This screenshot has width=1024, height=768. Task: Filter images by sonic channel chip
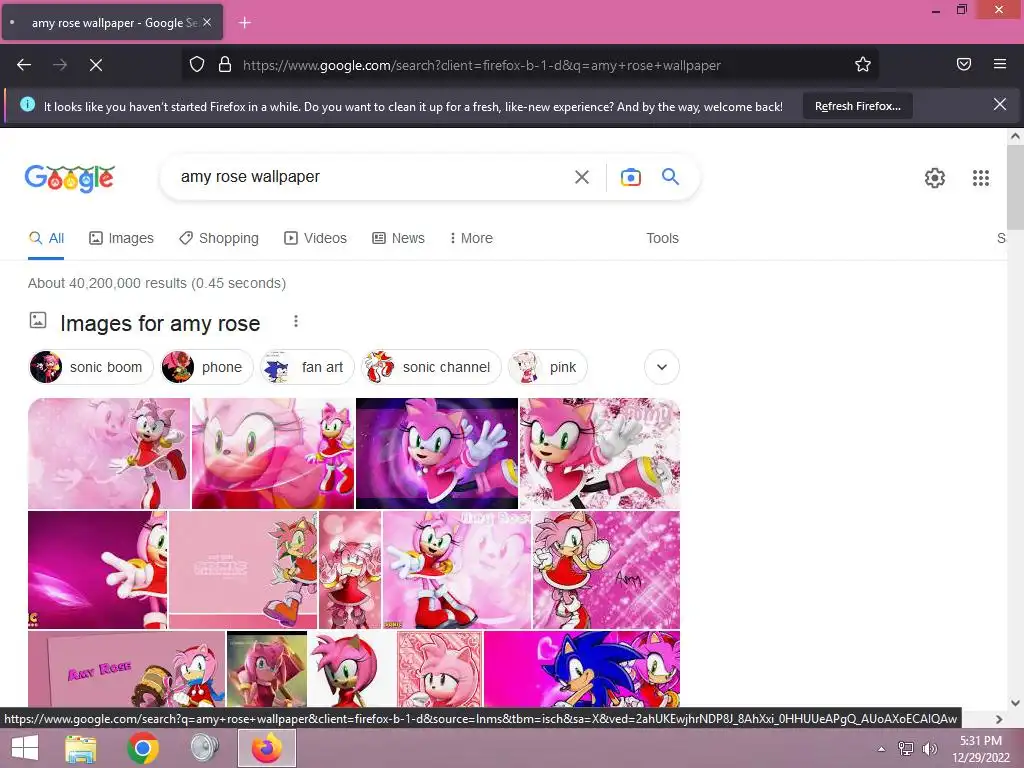click(x=431, y=367)
